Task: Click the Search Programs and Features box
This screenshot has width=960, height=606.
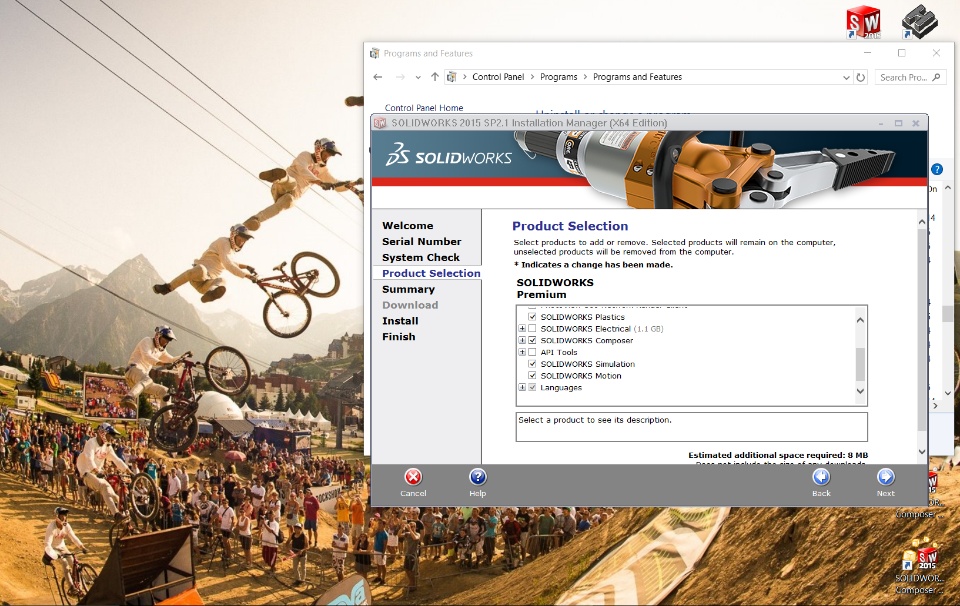Action: (x=910, y=77)
